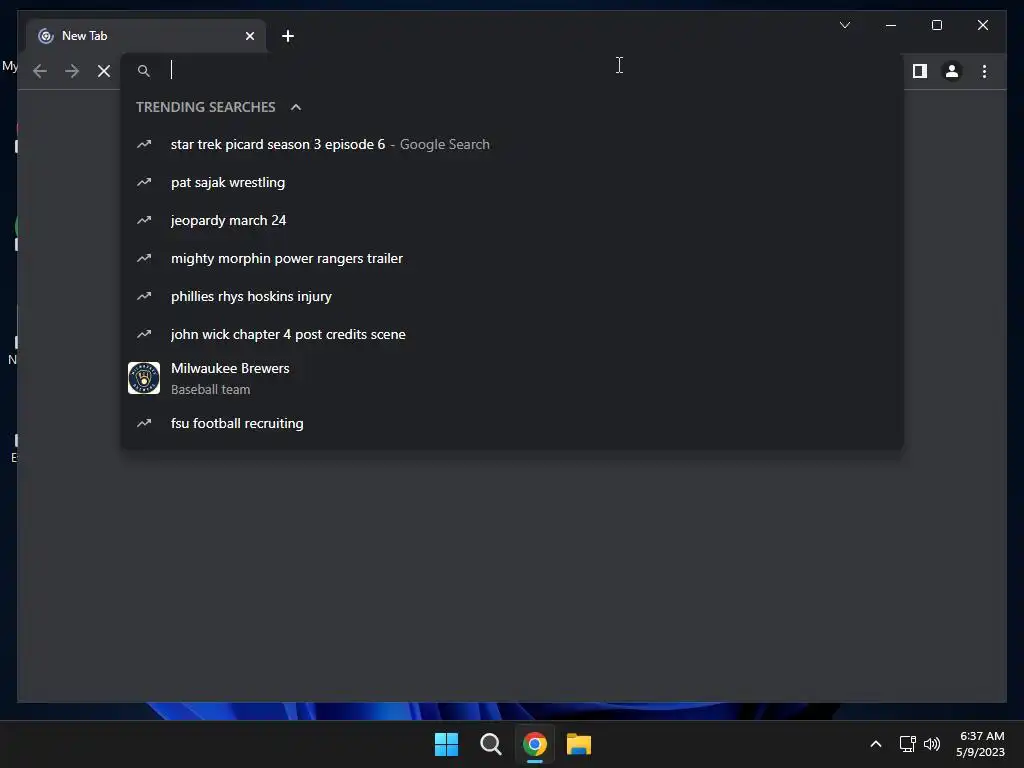Close the Chrome window
This screenshot has height=768, width=1024.
pos(982,25)
